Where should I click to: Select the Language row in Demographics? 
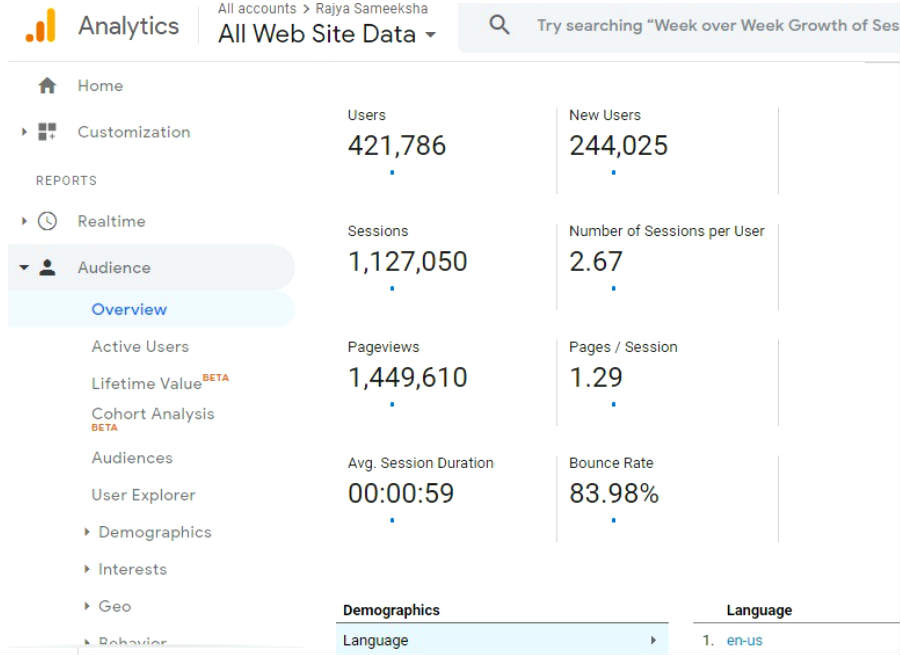502,640
